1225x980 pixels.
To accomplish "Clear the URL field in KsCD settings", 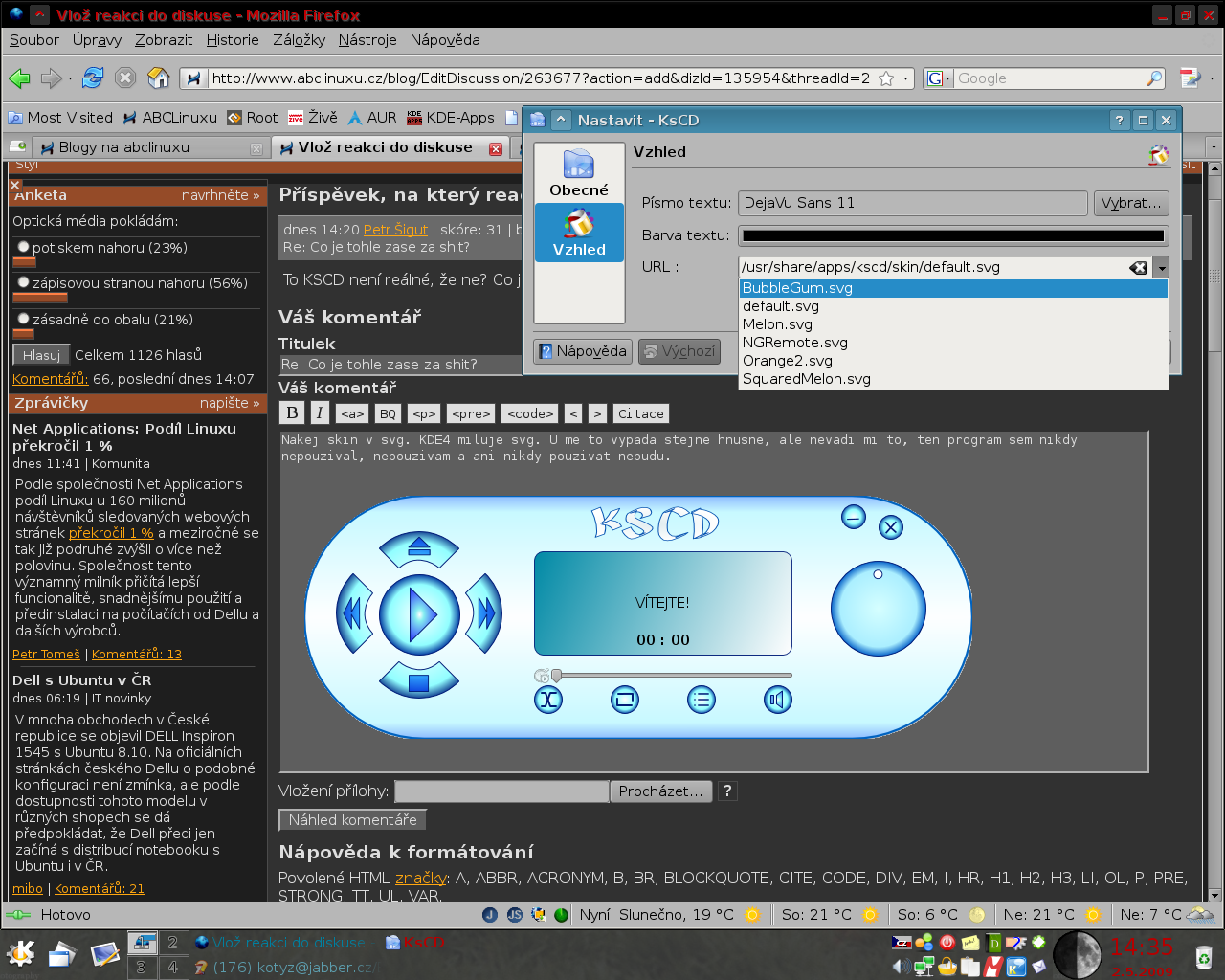I will click(1138, 268).
